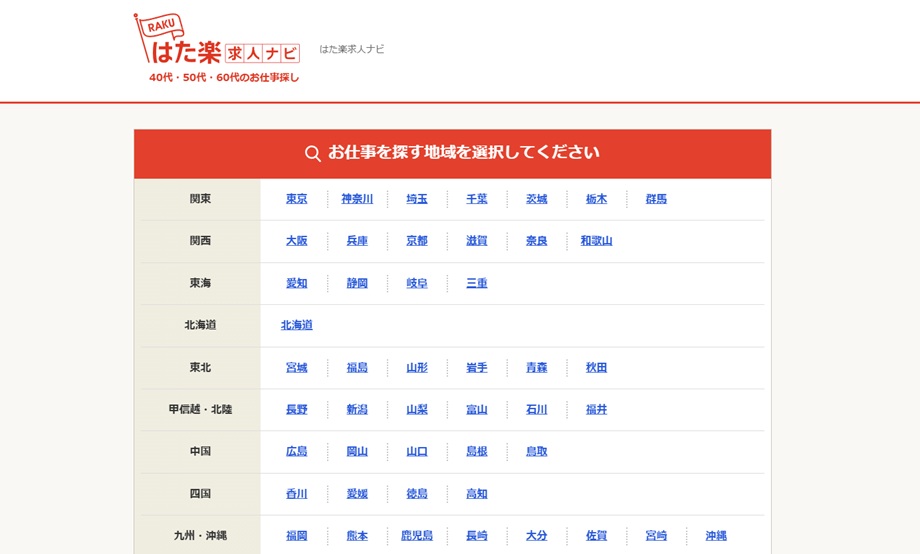Open the 佐賀 link
The image size is (920, 554).
click(597, 536)
